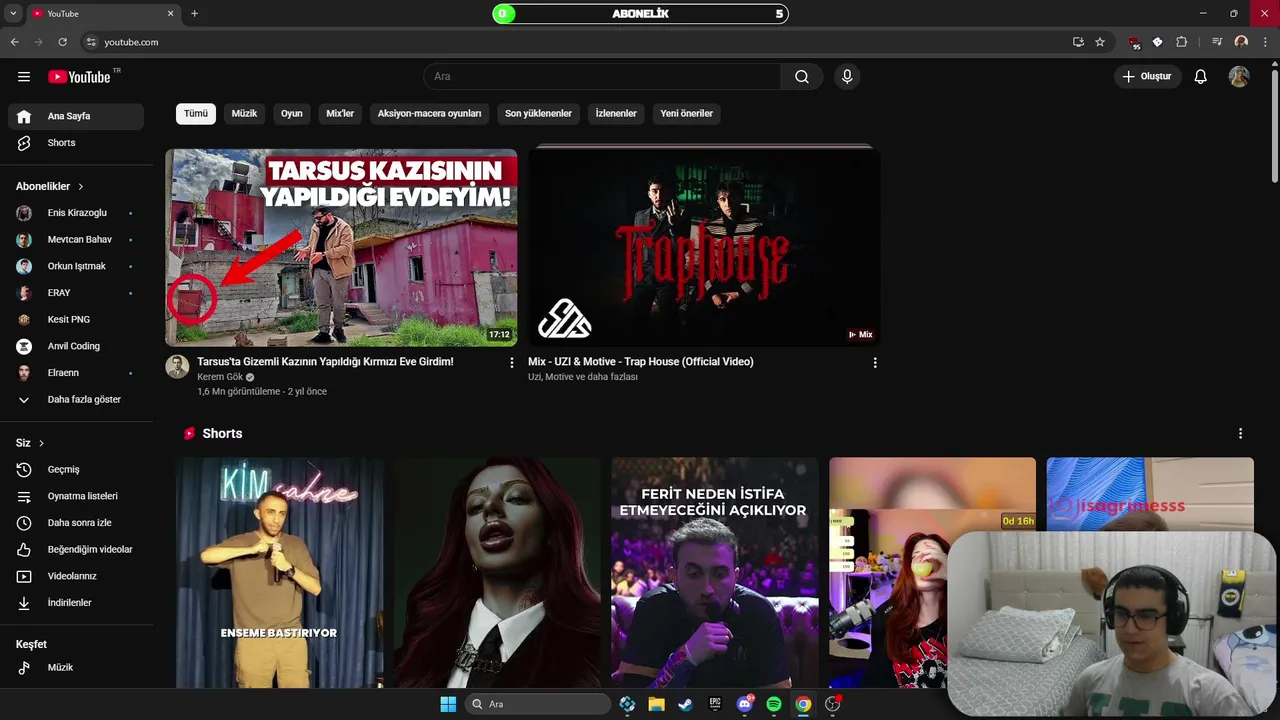1280x720 pixels.
Task: Click the Windows Start button
Action: tap(448, 704)
